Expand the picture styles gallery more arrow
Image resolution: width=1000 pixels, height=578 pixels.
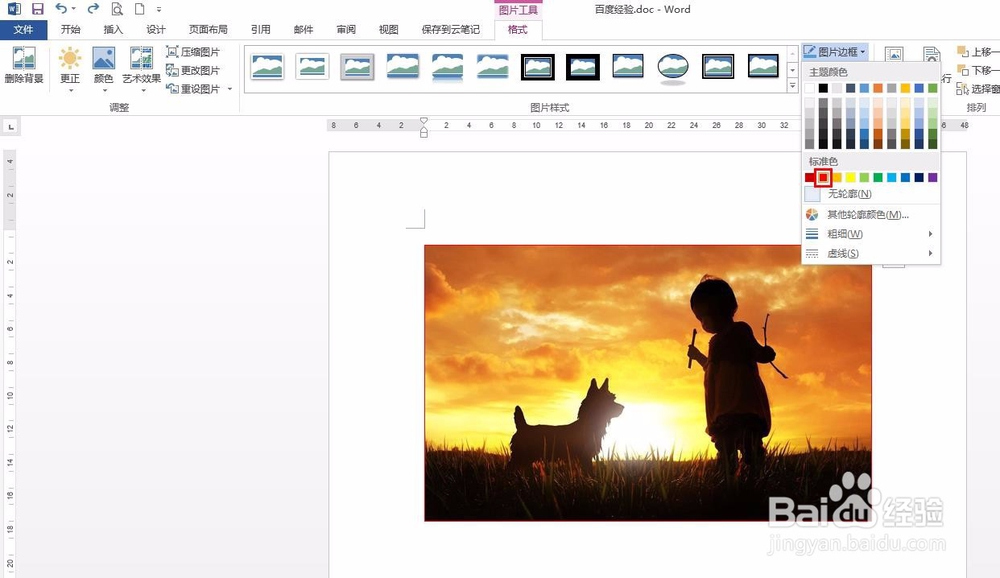793,85
